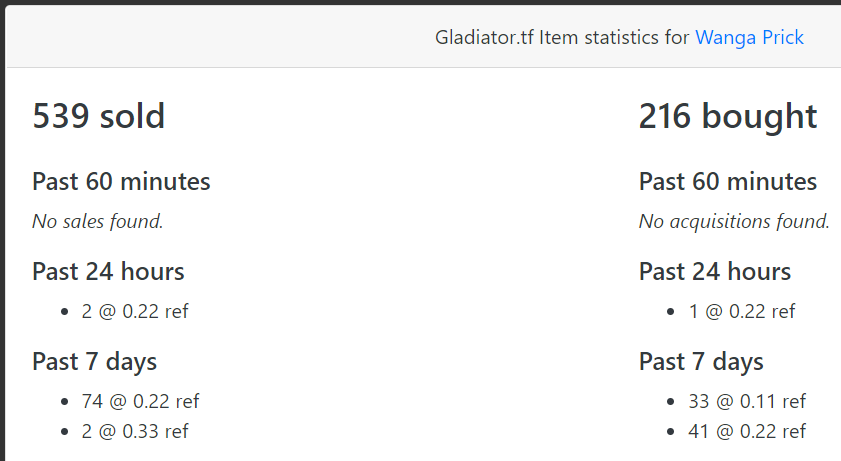Click the 2 @ 0.33 ref entry
Viewport: 841px width, 461px height.
click(x=135, y=432)
